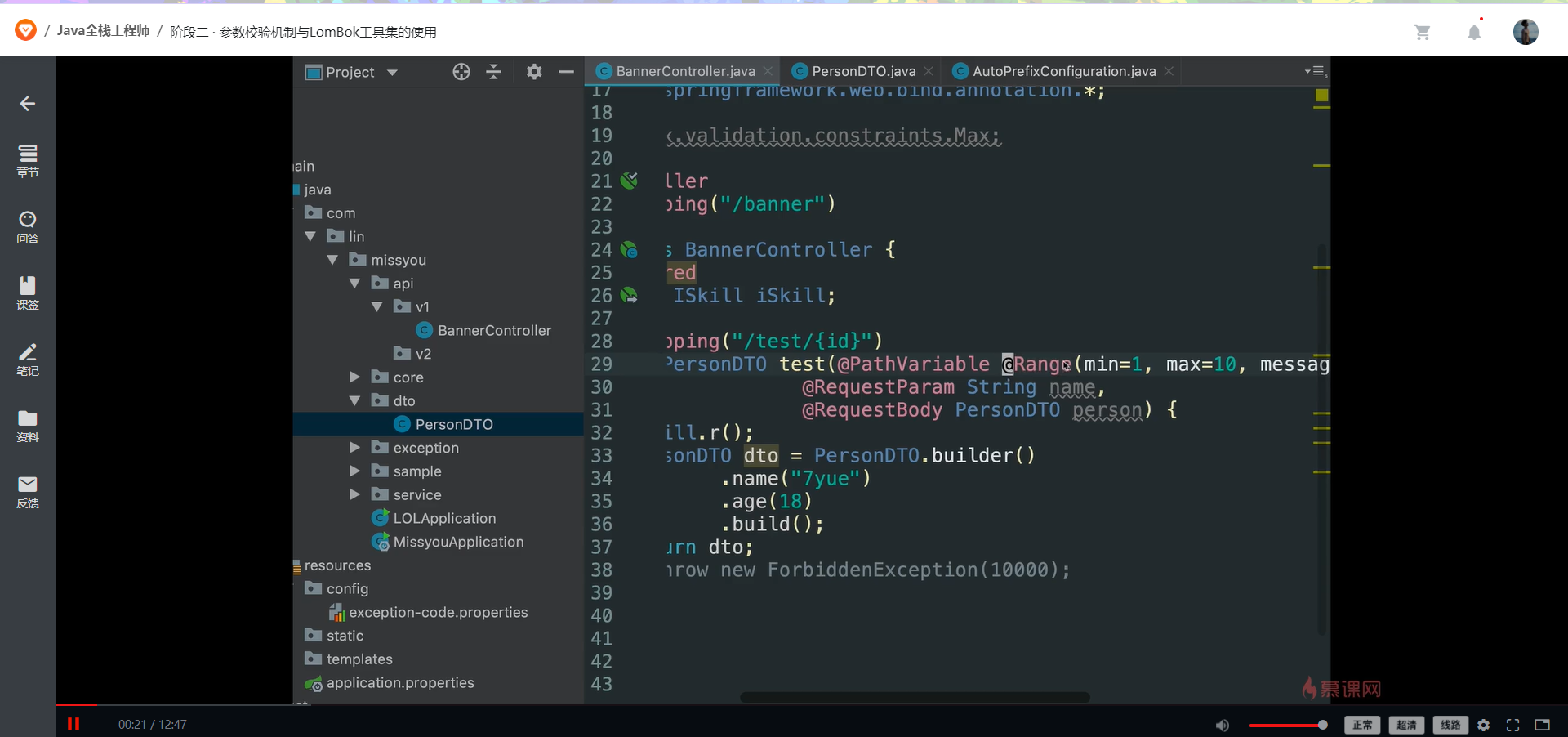Toggle picture-in-picture mini player mode
The height and width of the screenshot is (737, 1568).
[1542, 725]
